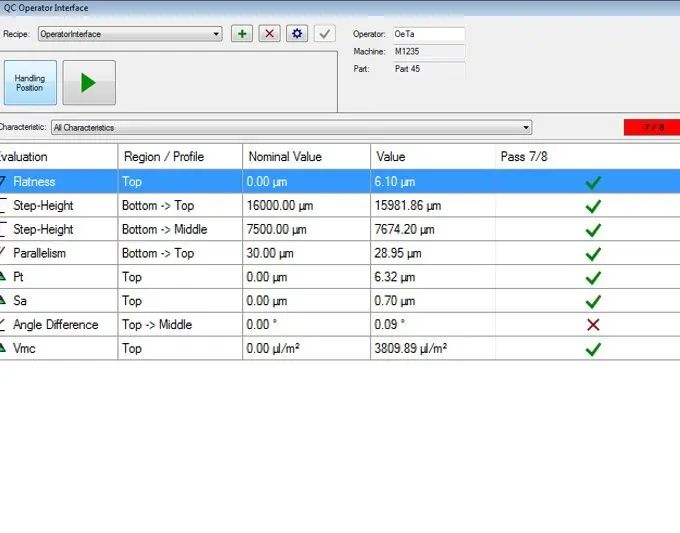Image resolution: width=680 pixels, height=533 pixels.
Task: Click the green pass checkmark for Vmc
Action: 592,349
